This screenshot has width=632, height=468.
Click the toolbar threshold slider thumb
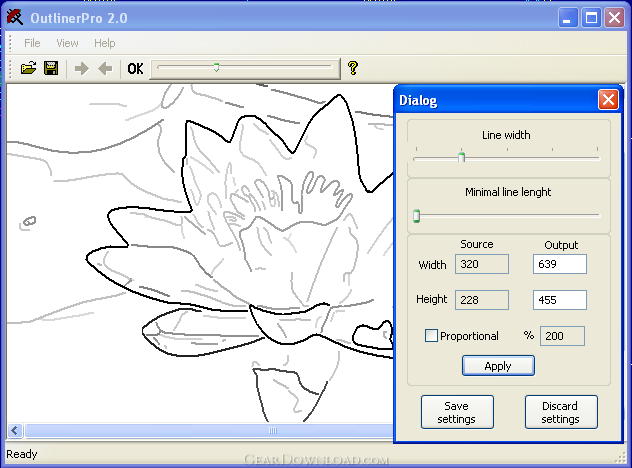(x=216, y=67)
